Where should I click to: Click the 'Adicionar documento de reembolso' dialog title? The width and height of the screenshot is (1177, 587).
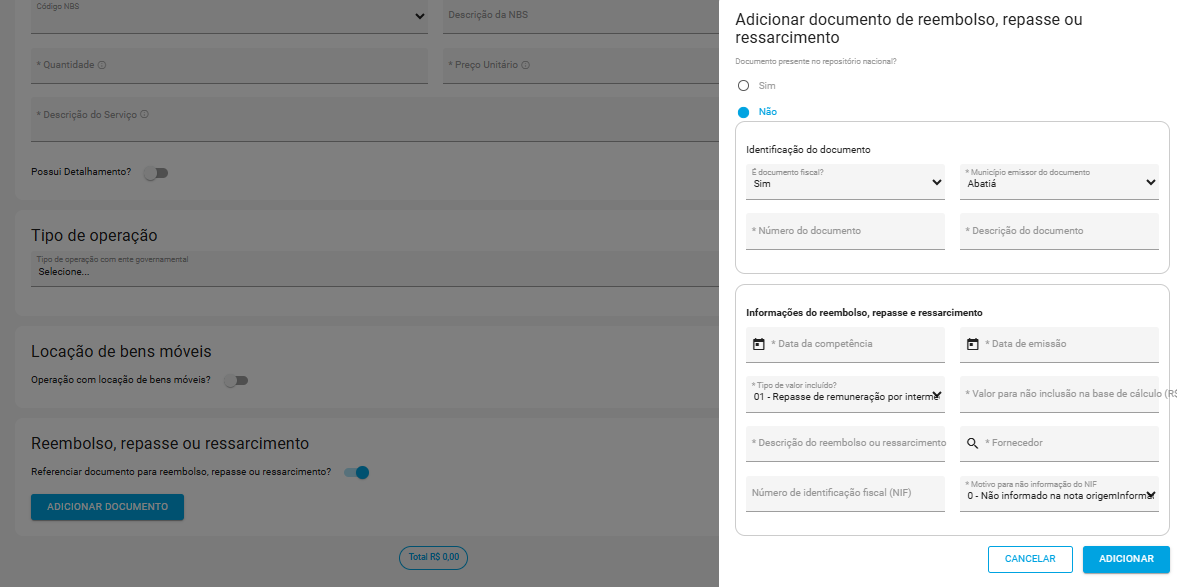click(909, 29)
